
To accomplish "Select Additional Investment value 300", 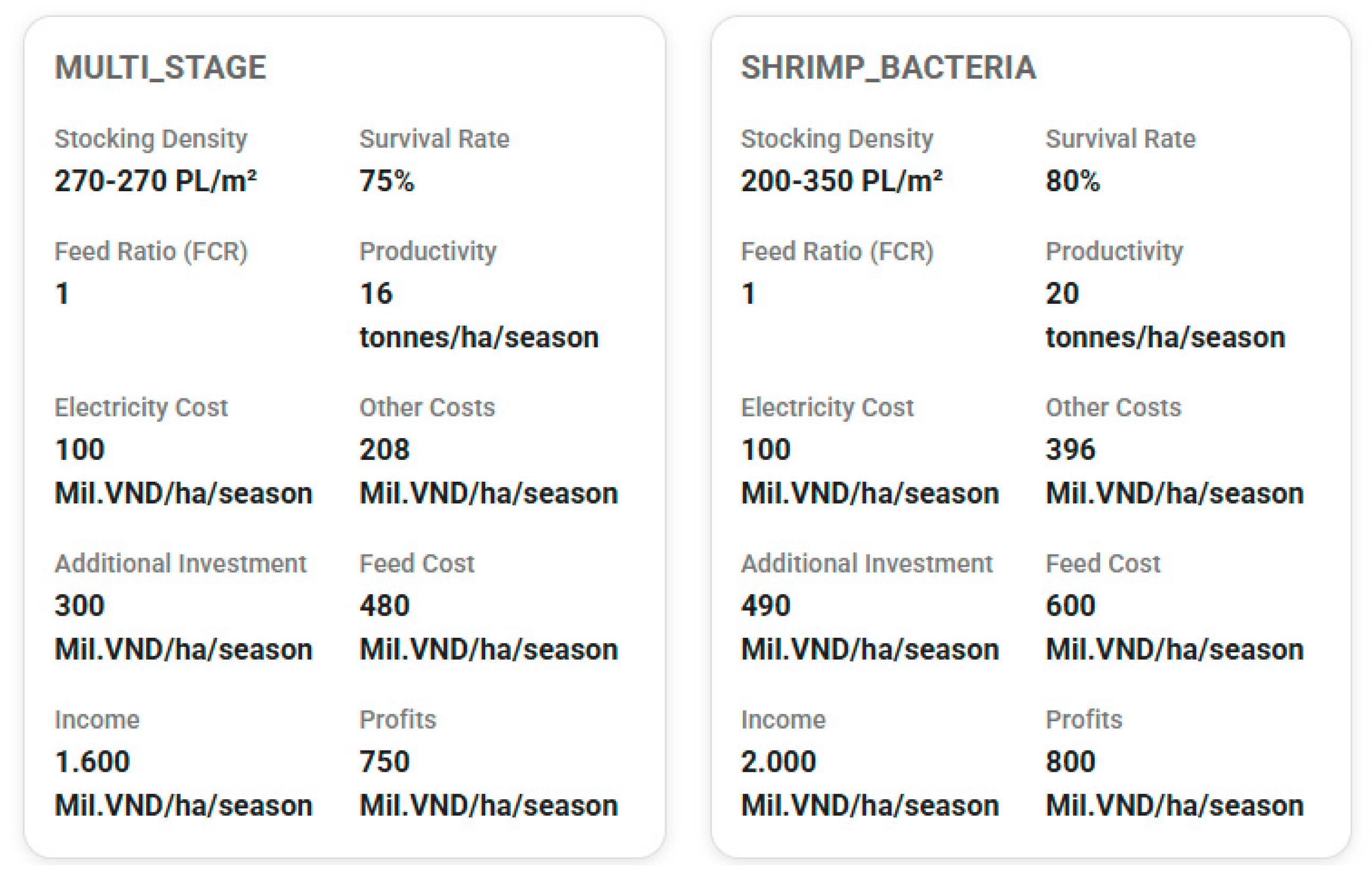I will point(80,605).
